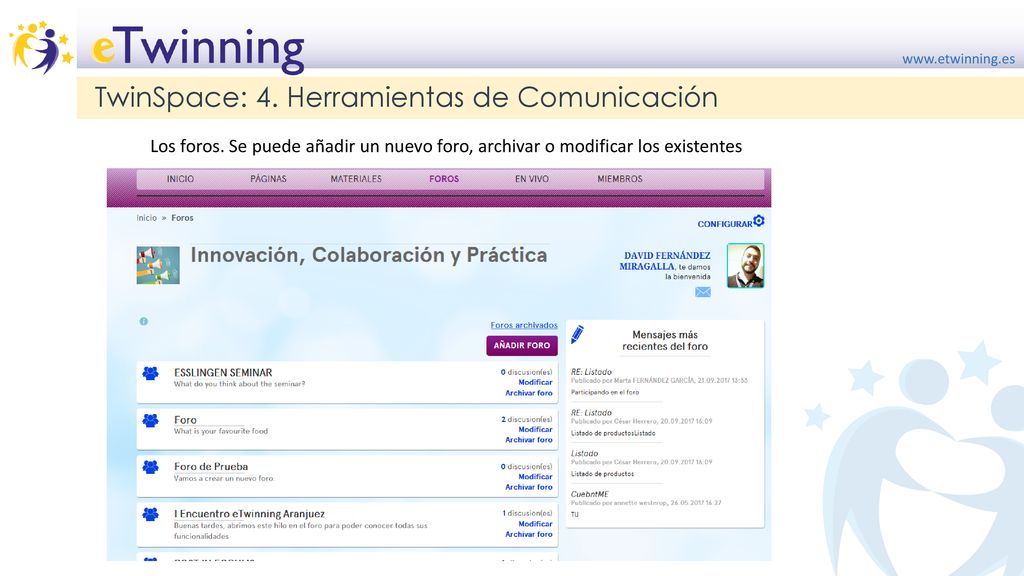Click Archivar foro for ESSLINGEN SEMINAR

[529, 393]
